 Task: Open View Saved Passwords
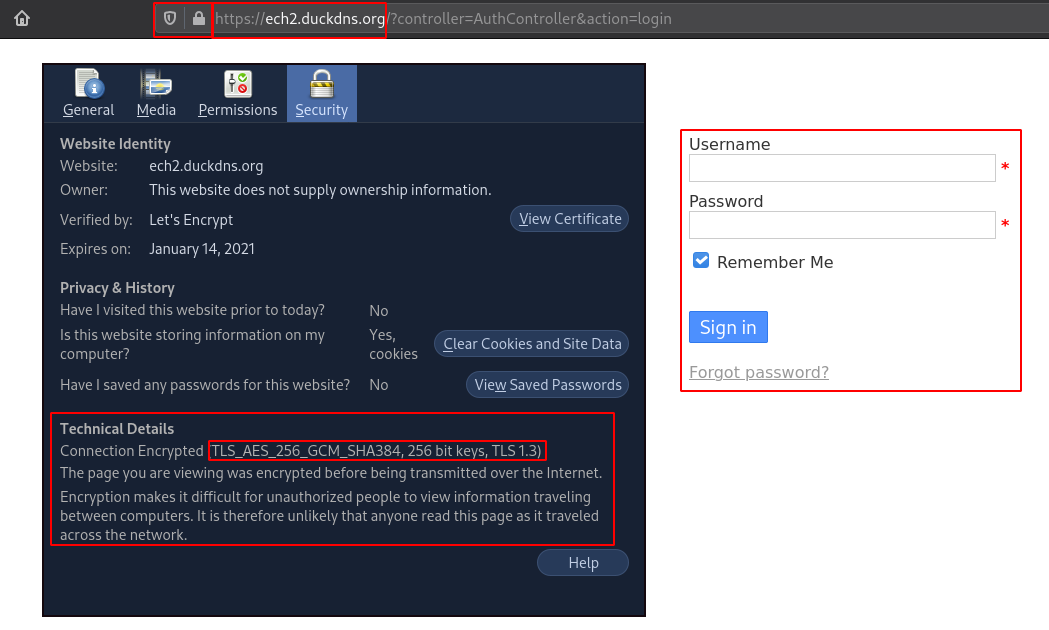click(x=547, y=385)
